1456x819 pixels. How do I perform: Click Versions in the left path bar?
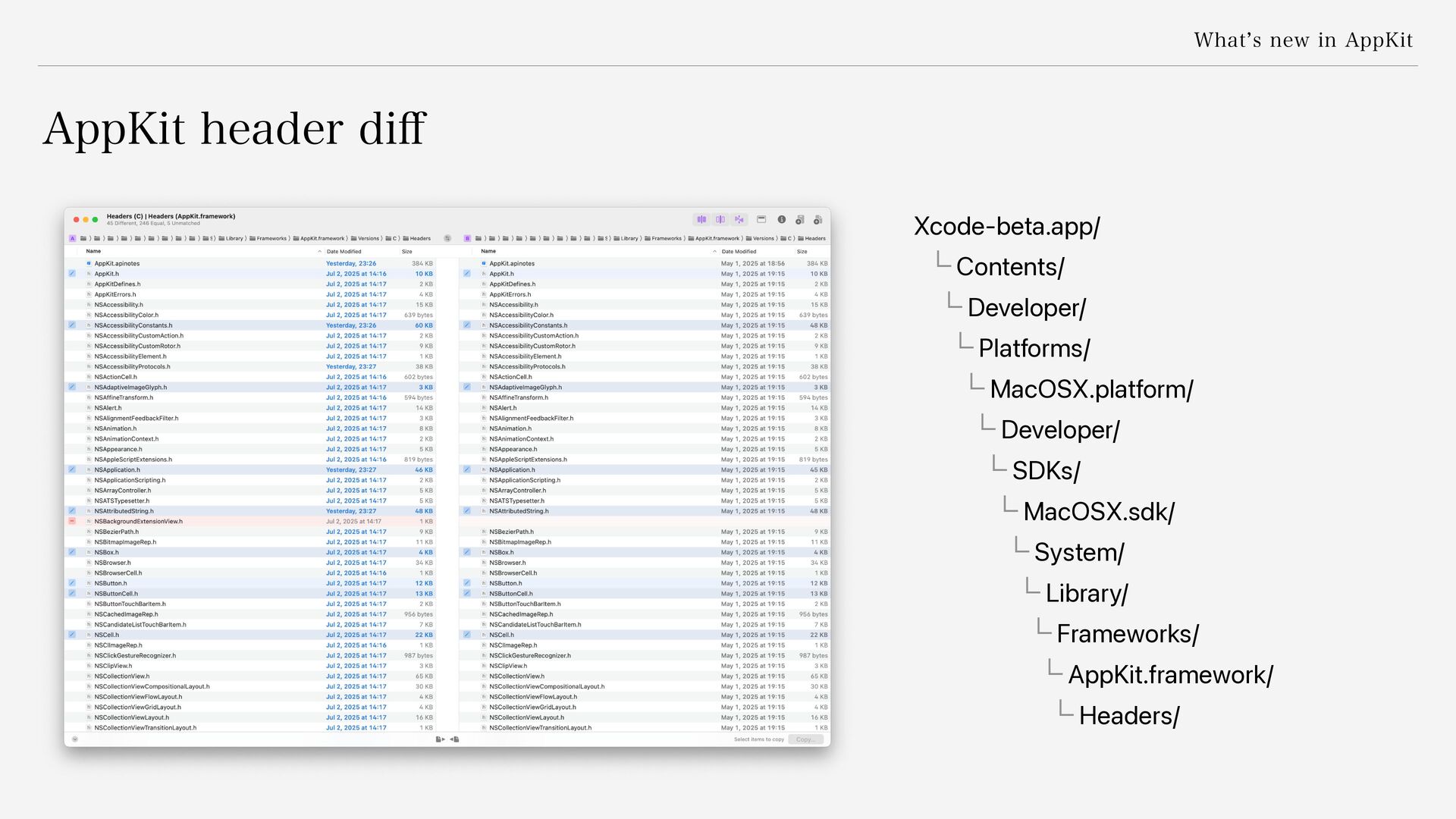point(365,239)
